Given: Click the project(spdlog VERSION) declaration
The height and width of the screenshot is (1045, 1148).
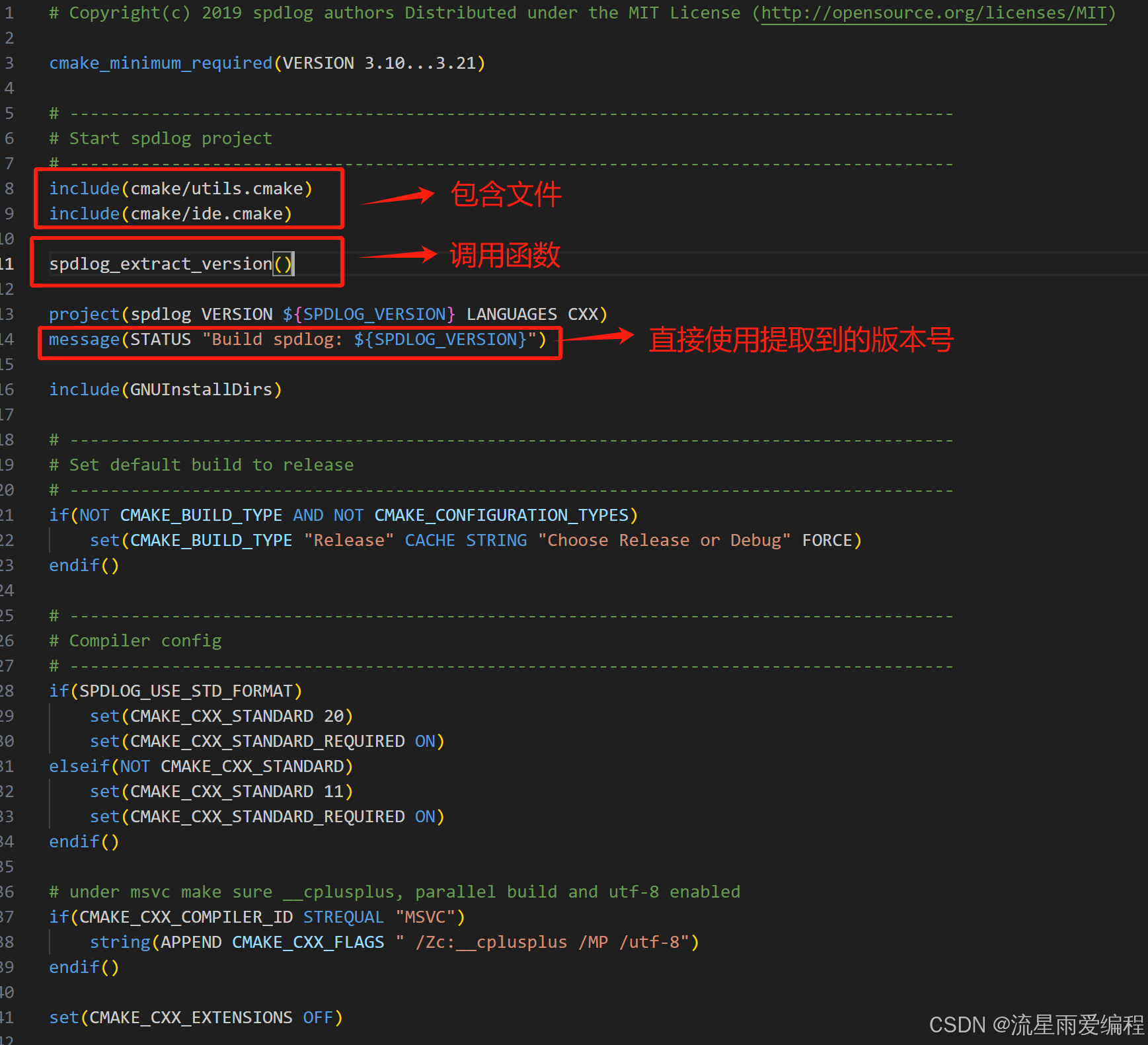Looking at the screenshot, I should 327,313.
